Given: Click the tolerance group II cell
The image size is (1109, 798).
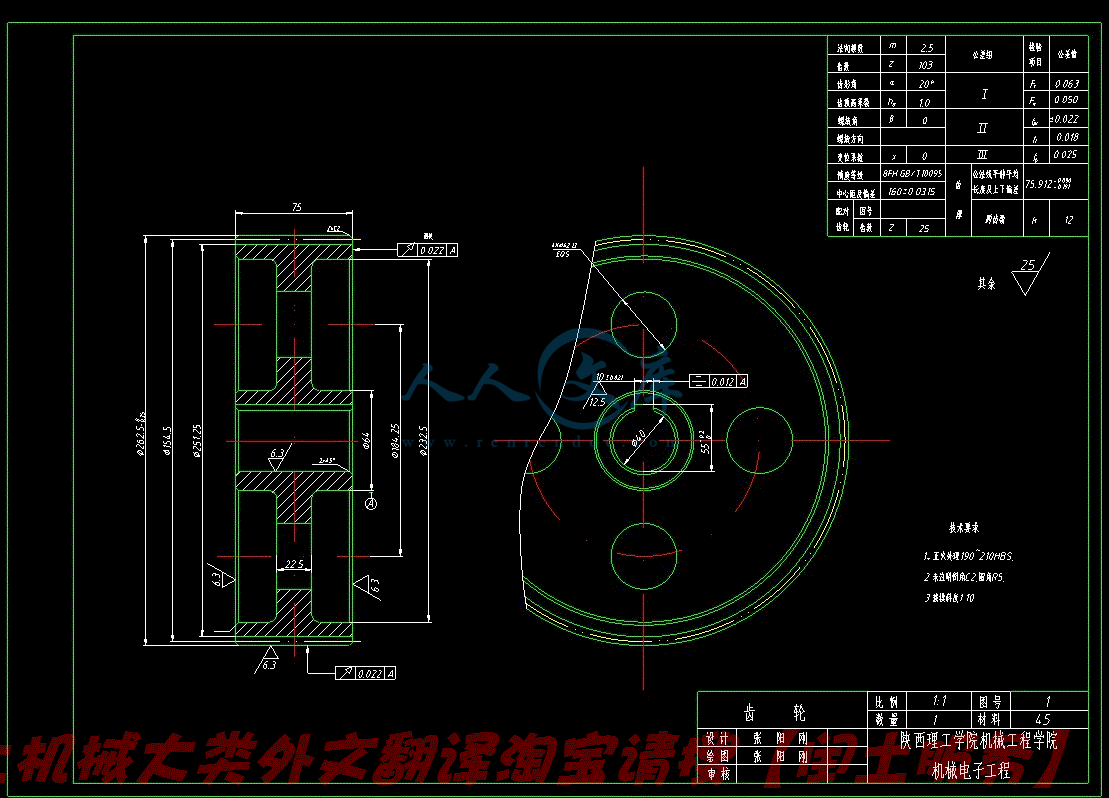Looking at the screenshot, I should tap(984, 128).
